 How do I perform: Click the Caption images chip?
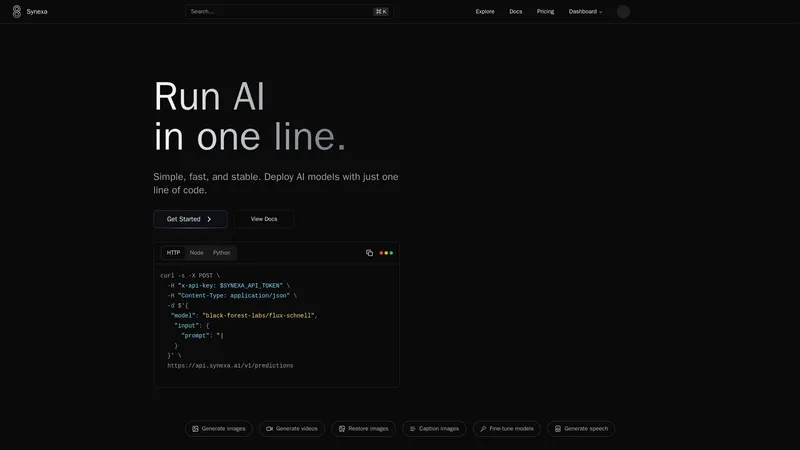coord(434,429)
